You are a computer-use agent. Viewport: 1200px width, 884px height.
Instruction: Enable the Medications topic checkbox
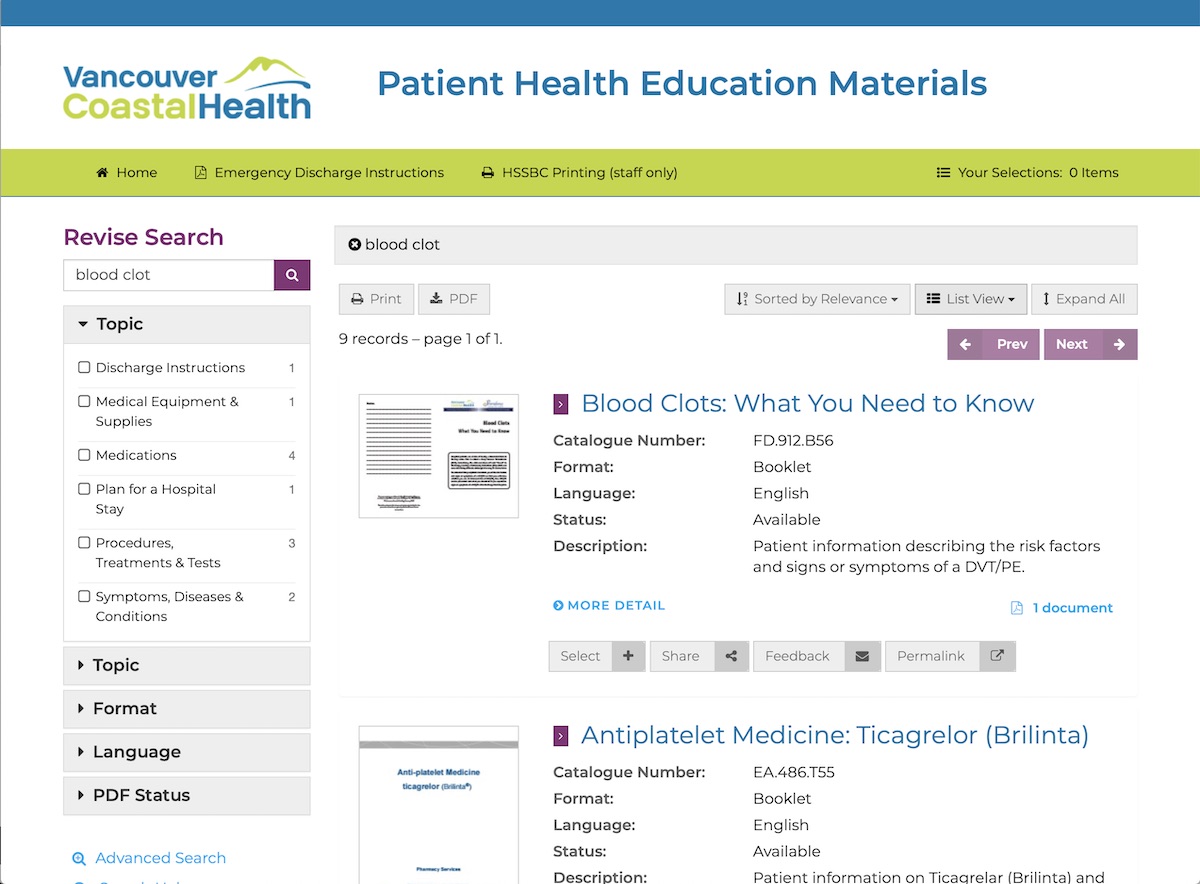(x=84, y=455)
